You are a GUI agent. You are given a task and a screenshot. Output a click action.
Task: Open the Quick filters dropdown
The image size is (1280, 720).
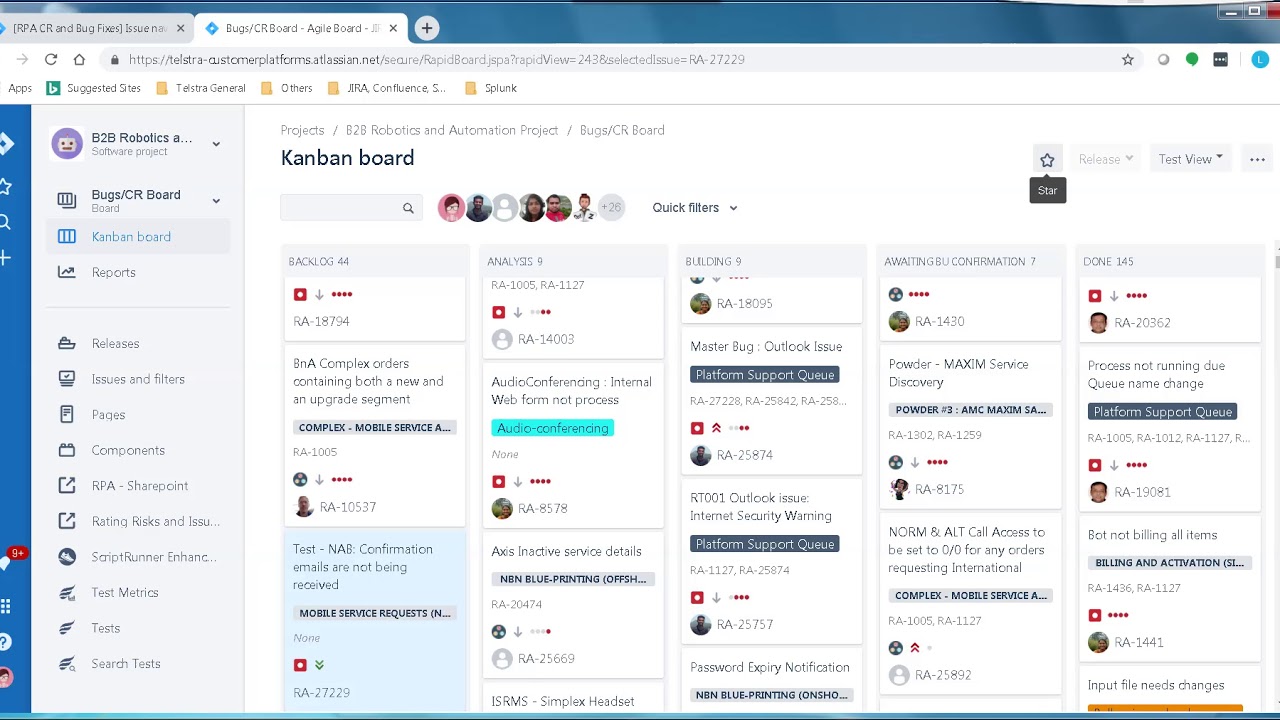tap(695, 208)
